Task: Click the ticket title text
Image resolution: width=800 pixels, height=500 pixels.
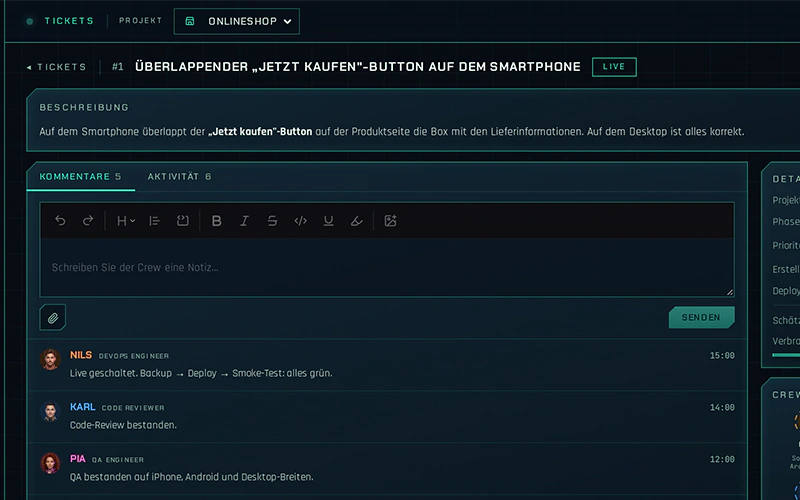Action: click(358, 67)
